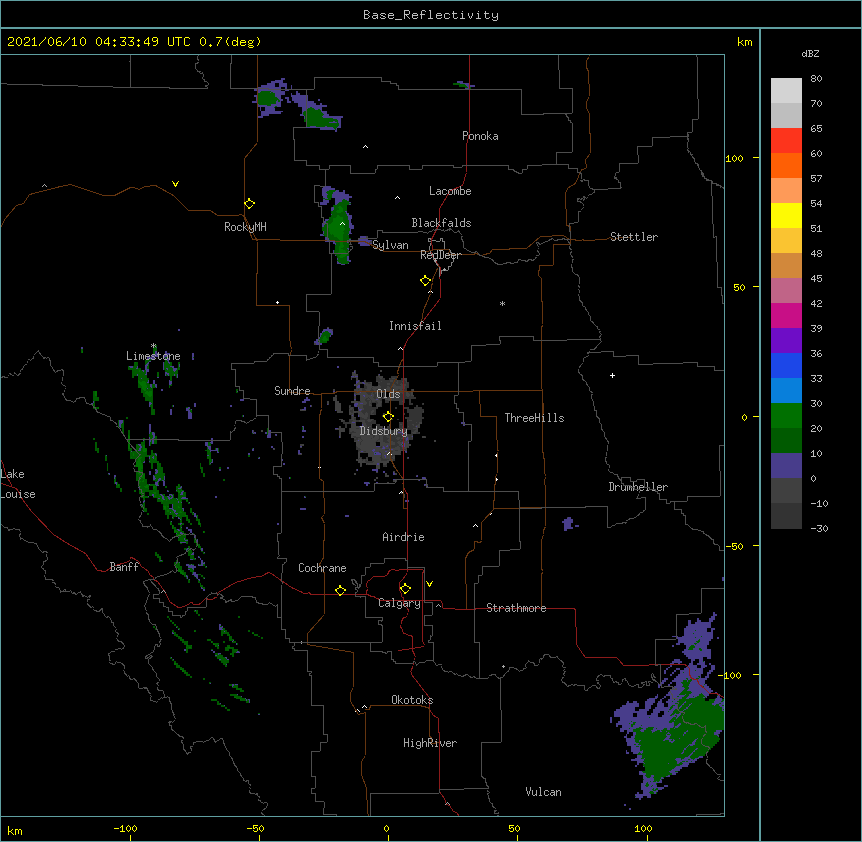The image size is (862, 842).
Task: Click the yellow diamond marker near RockyMH
Action: 249,204
